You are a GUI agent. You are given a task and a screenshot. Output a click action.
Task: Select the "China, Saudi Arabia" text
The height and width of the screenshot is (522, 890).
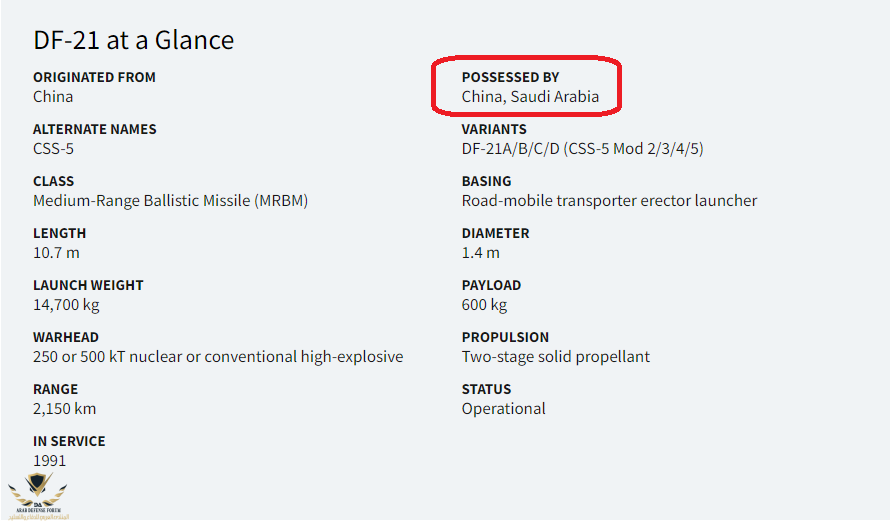tap(530, 97)
